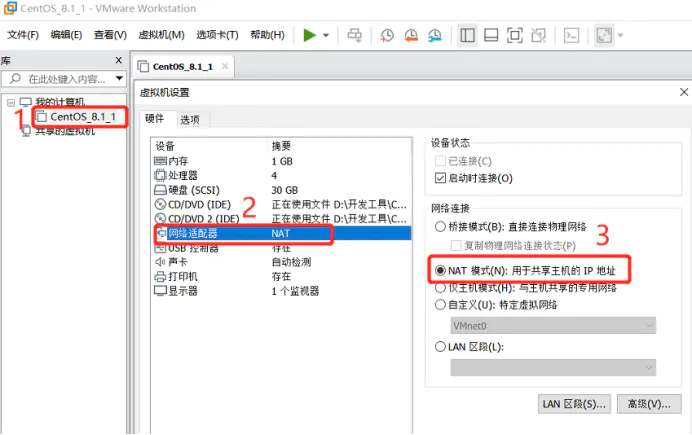This screenshot has width=692, height=435.
Task: Select the 网络适配器 device row
Action: click(282, 233)
